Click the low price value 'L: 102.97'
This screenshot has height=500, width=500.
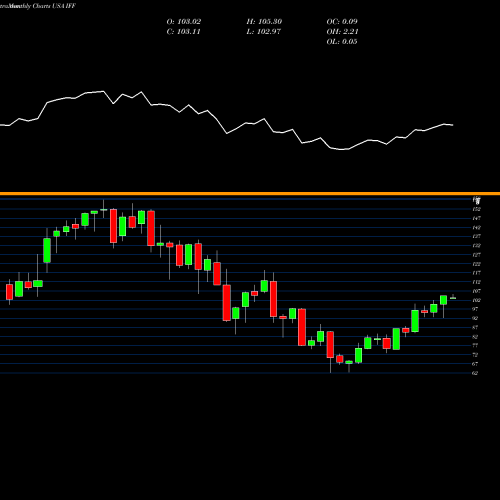263,31
